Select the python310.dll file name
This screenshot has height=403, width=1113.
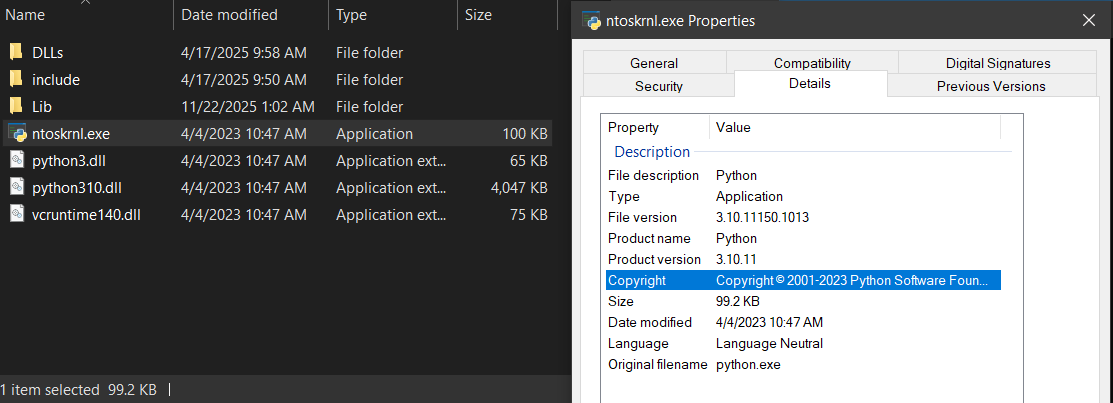point(77,187)
